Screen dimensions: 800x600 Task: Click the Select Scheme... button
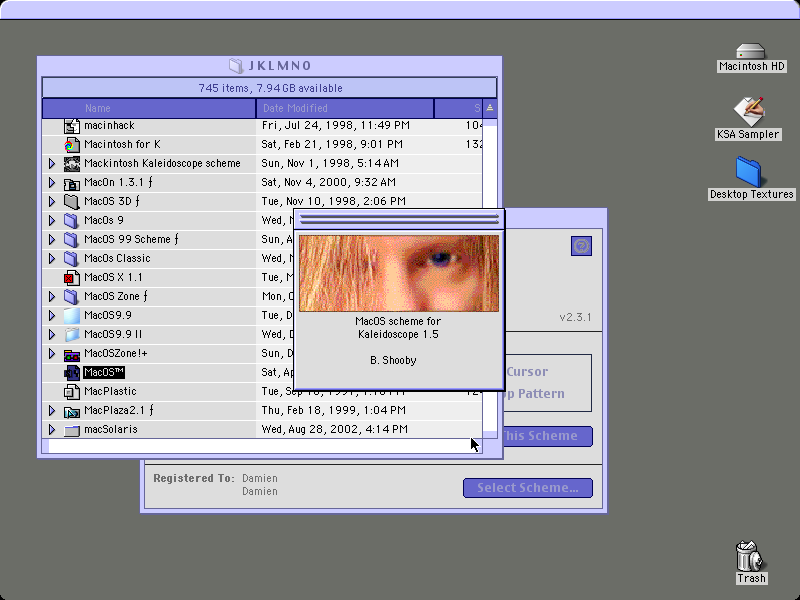point(528,488)
